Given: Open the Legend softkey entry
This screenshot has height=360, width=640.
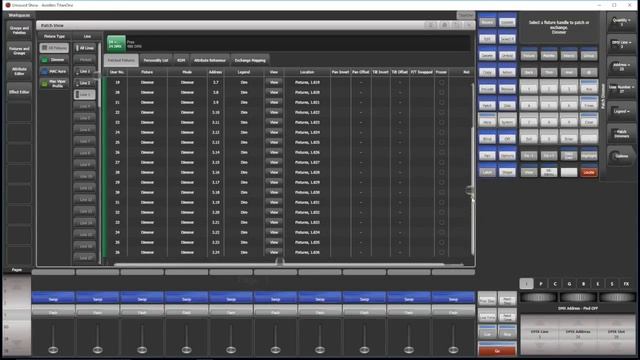Looking at the screenshot, I should [621, 111].
